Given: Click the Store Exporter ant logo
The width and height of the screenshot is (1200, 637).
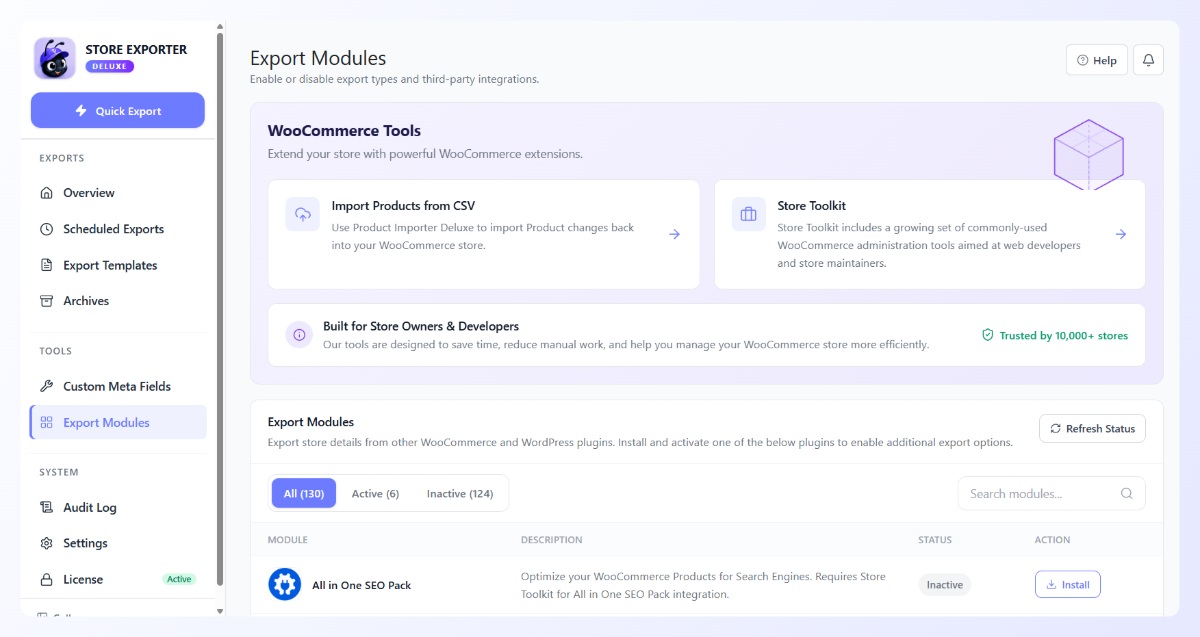Looking at the screenshot, I should pyautogui.click(x=54, y=58).
